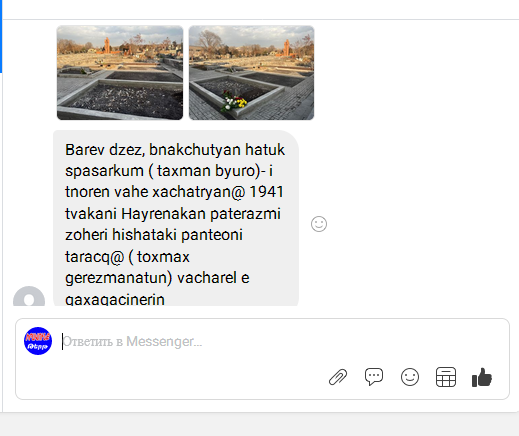Click the sender's gray profile avatar
The height and width of the screenshot is (436, 519).
click(x=29, y=296)
